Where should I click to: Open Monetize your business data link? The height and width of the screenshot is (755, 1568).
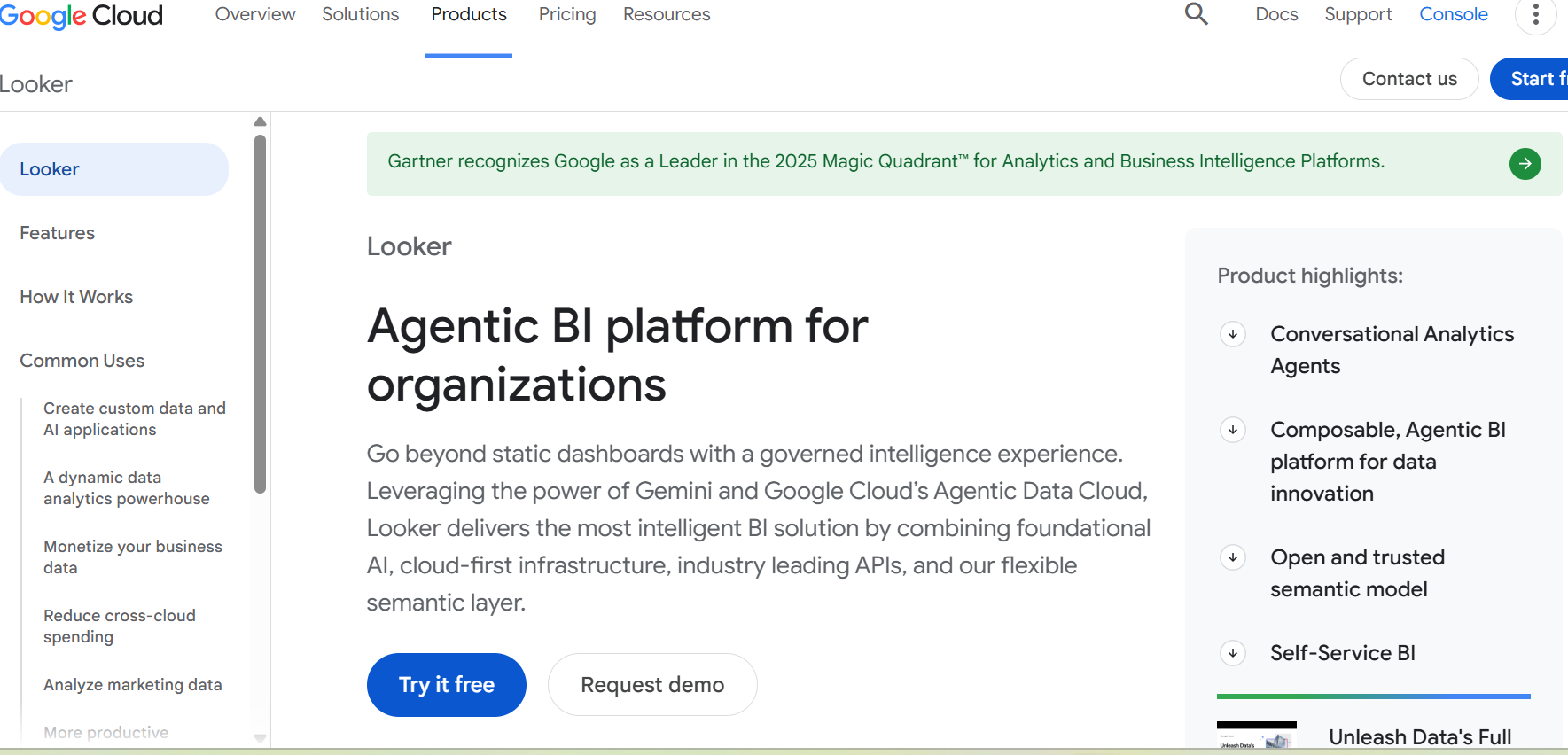pyautogui.click(x=133, y=557)
